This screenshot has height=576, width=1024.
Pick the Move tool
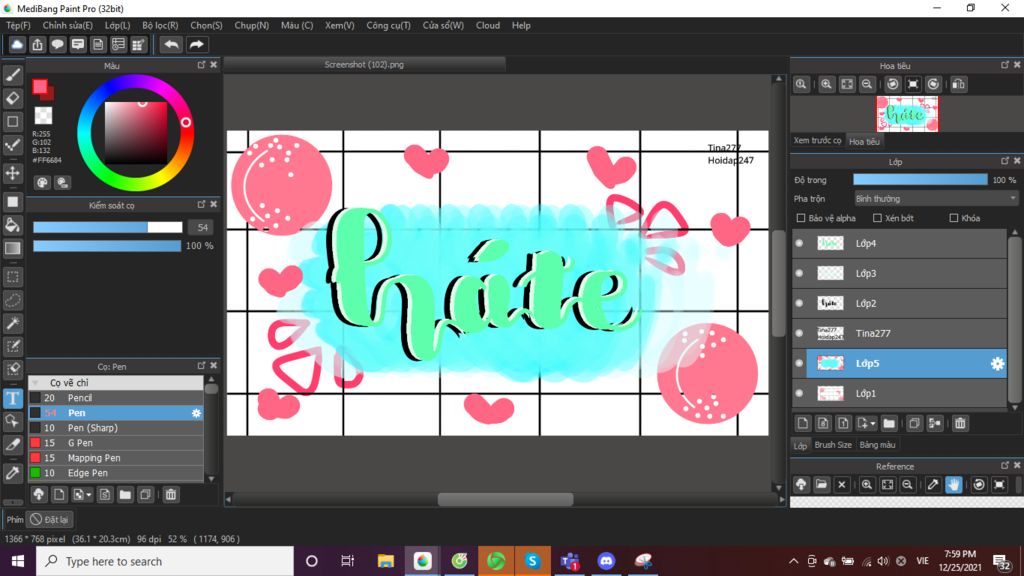12,173
